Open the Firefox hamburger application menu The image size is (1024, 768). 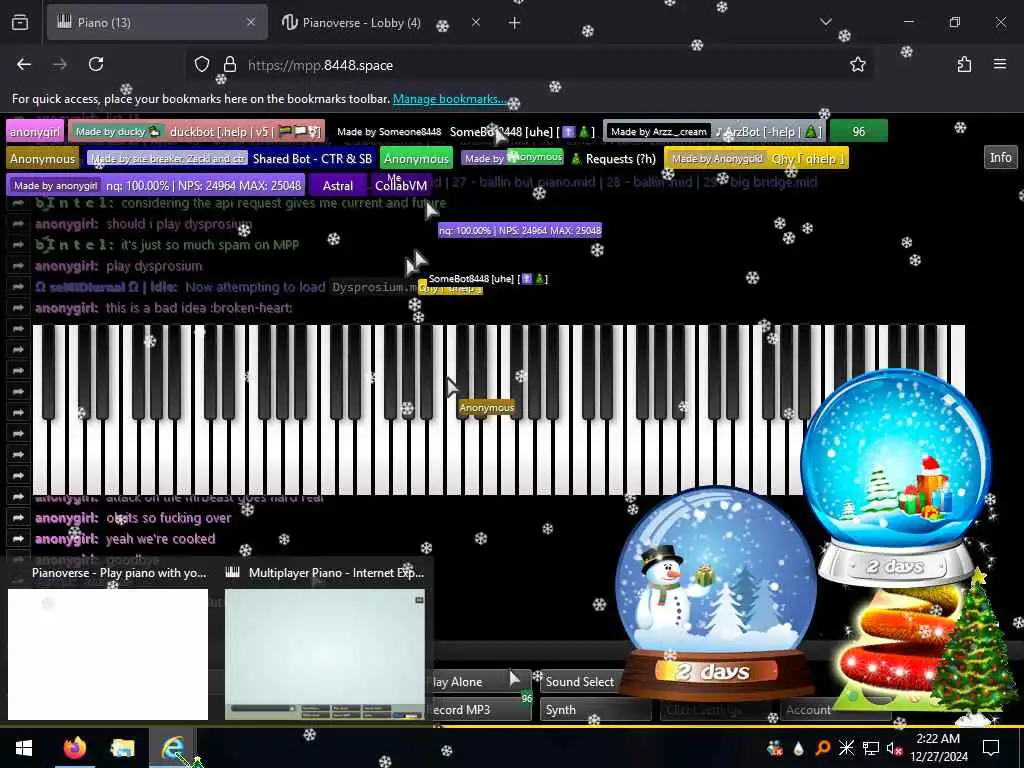tap(1000, 64)
